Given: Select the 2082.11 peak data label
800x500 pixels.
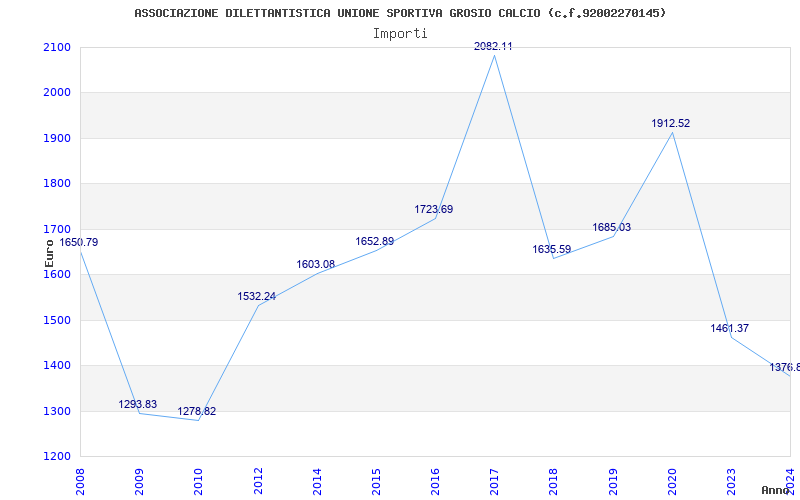Looking at the screenshot, I should point(493,46).
